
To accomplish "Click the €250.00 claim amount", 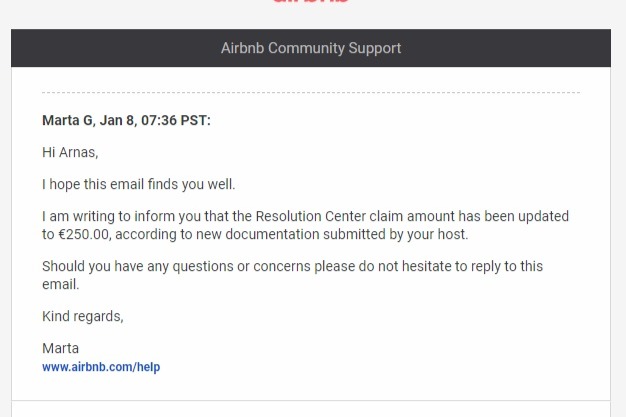I will click(x=84, y=234).
